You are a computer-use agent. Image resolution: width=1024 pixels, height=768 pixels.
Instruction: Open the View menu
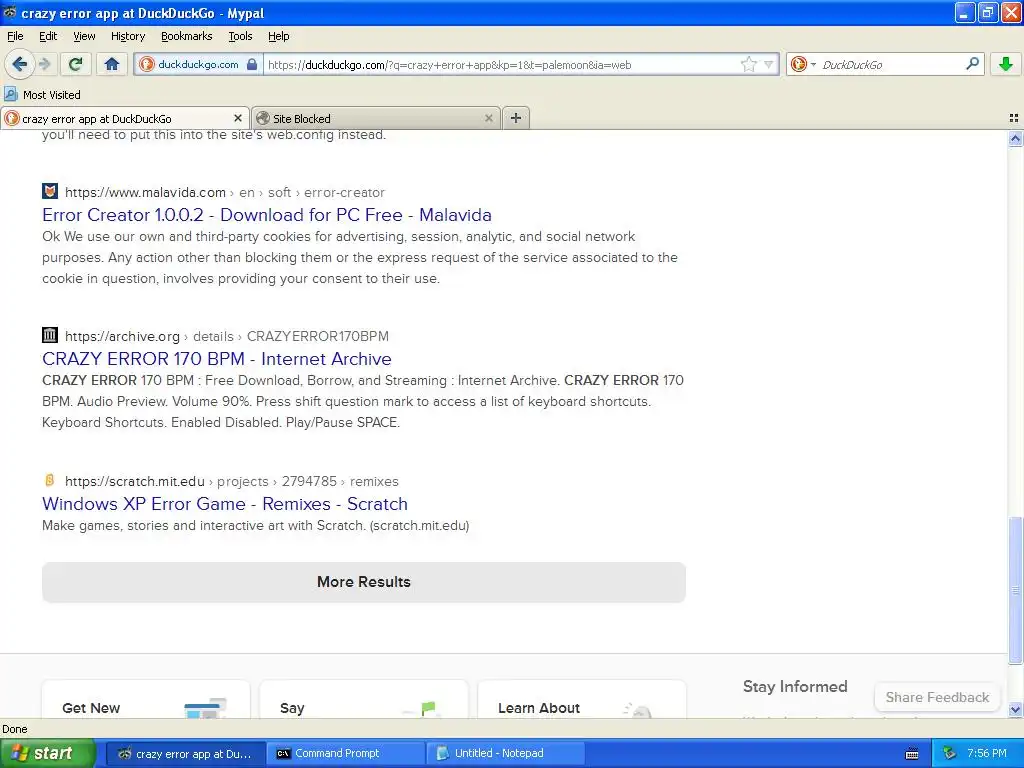[84, 36]
